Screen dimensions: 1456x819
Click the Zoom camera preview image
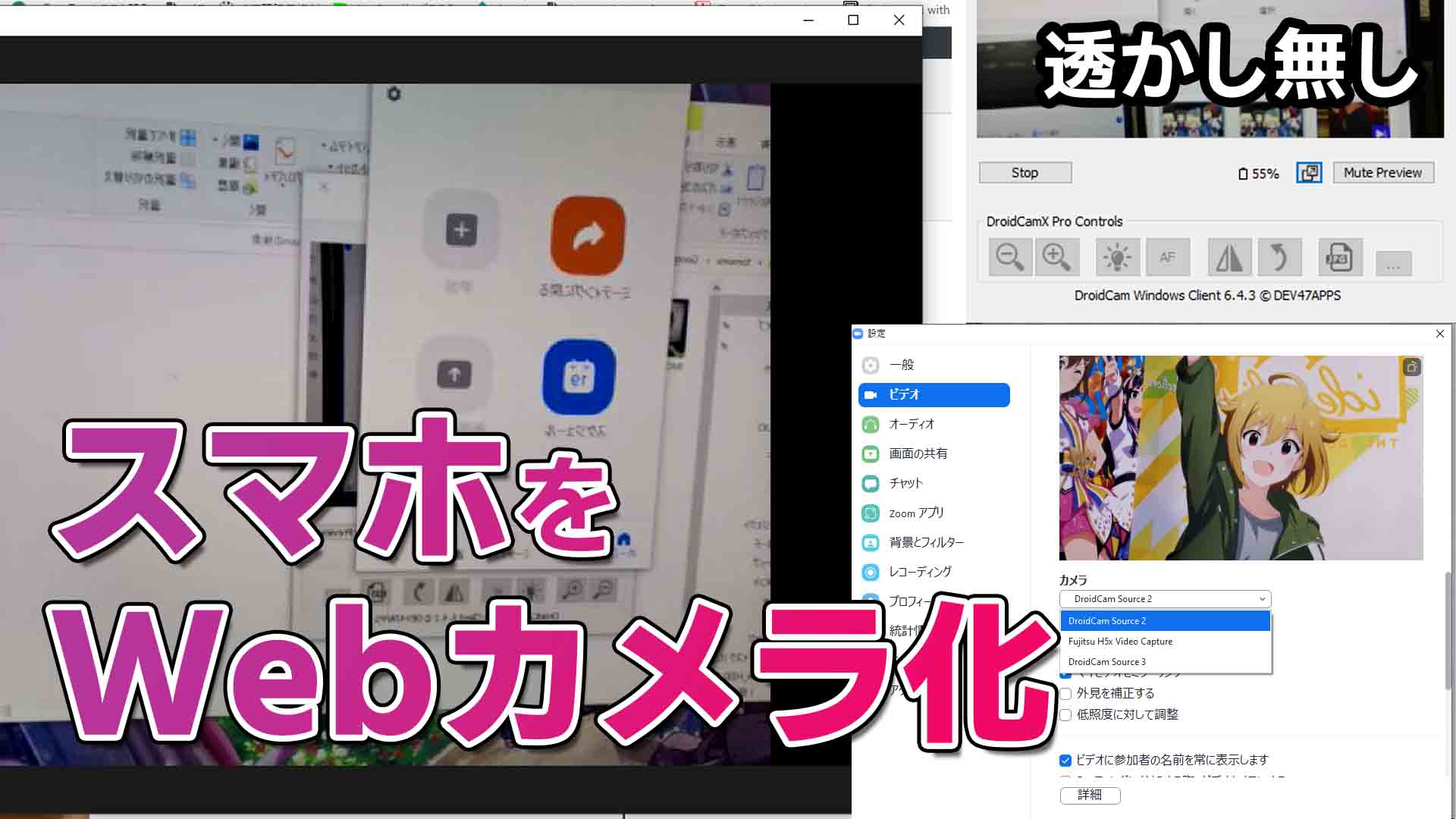coord(1241,458)
